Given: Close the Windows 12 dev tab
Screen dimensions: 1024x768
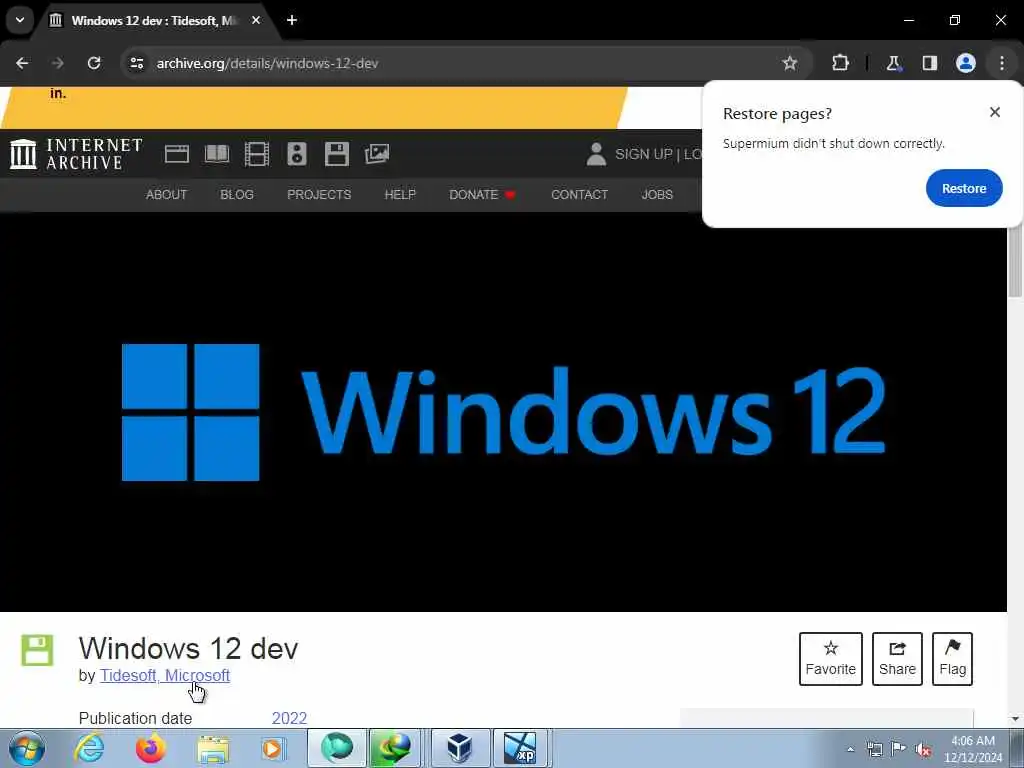Looking at the screenshot, I should pyautogui.click(x=256, y=21).
